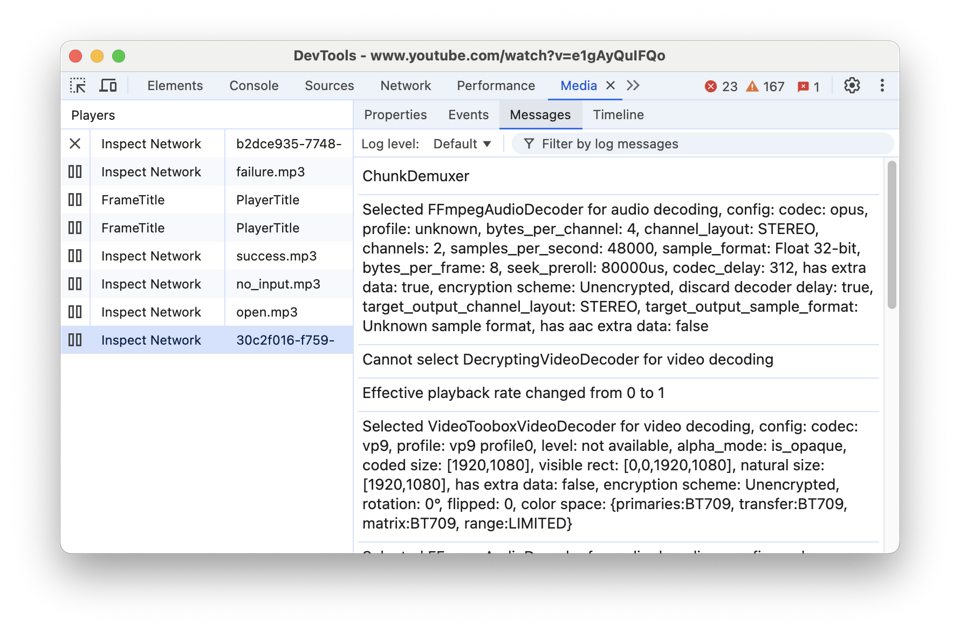The height and width of the screenshot is (633, 960).
Task: Open the Timeline tab
Action: (x=618, y=115)
